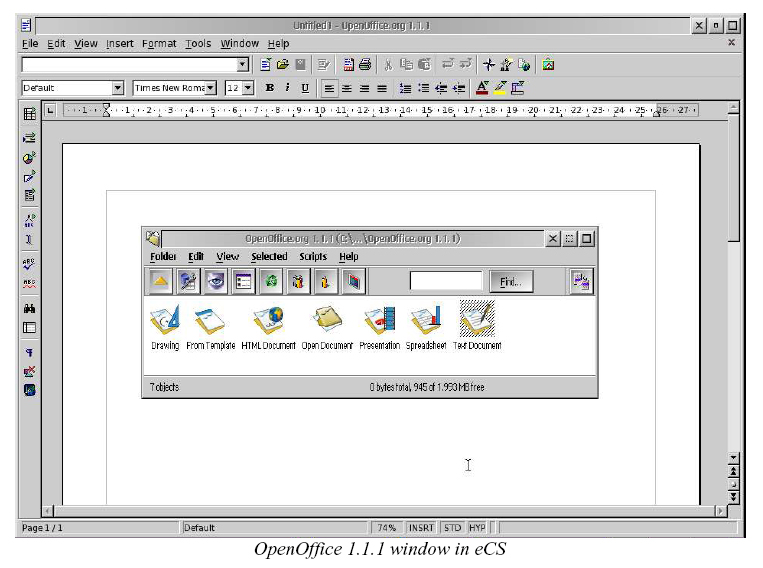
Task: Click the refresh green icon in folder toolbar
Action: pos(271,281)
